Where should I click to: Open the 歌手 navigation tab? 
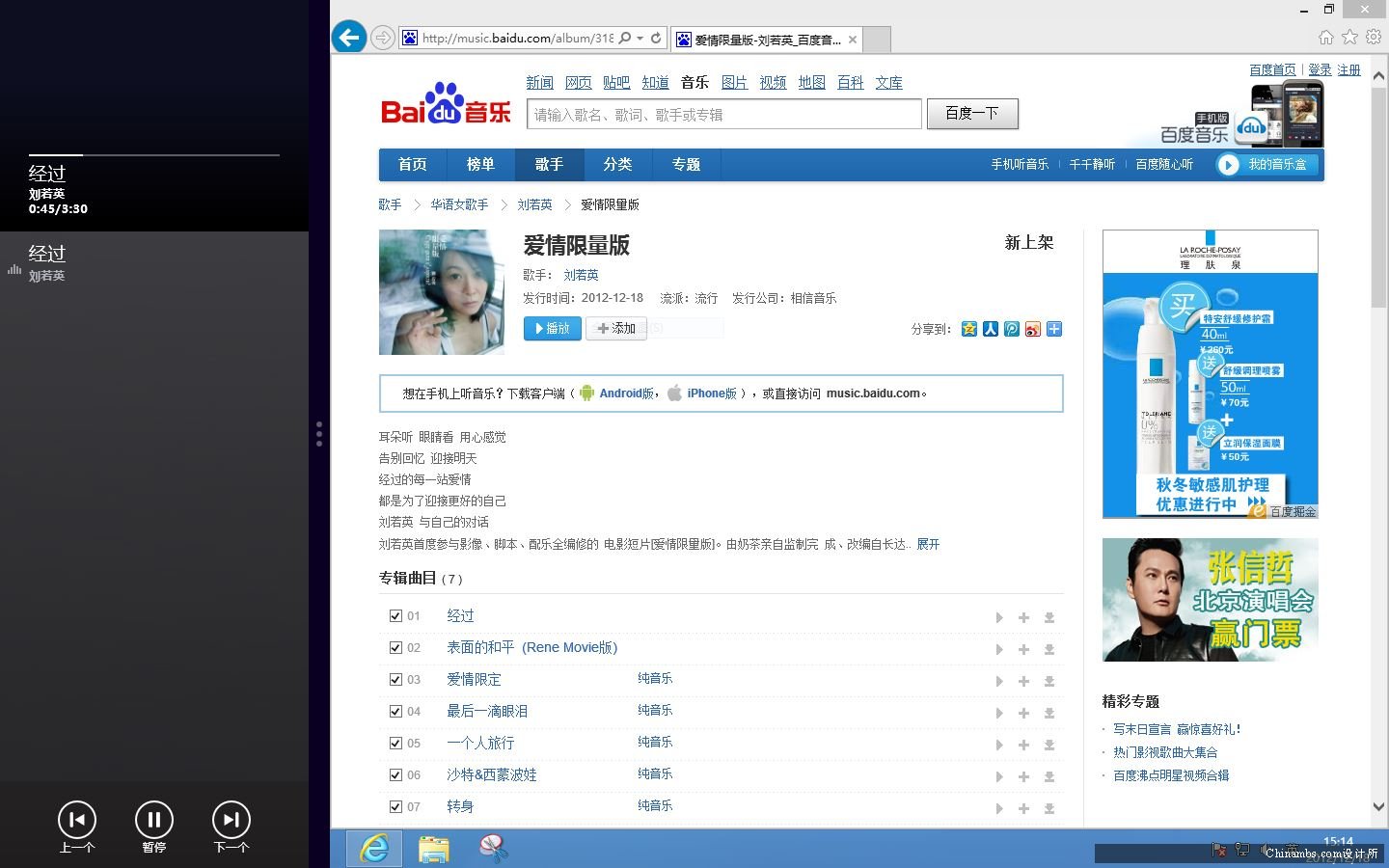(x=549, y=164)
